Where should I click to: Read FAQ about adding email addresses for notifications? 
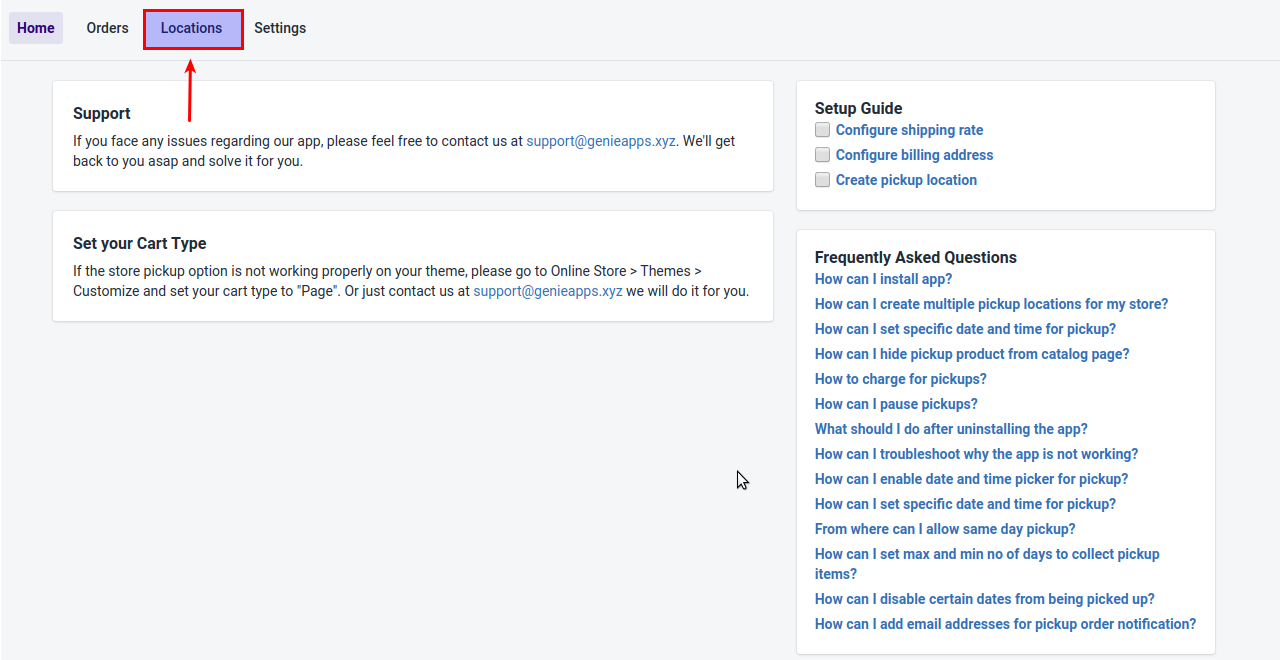point(1005,624)
